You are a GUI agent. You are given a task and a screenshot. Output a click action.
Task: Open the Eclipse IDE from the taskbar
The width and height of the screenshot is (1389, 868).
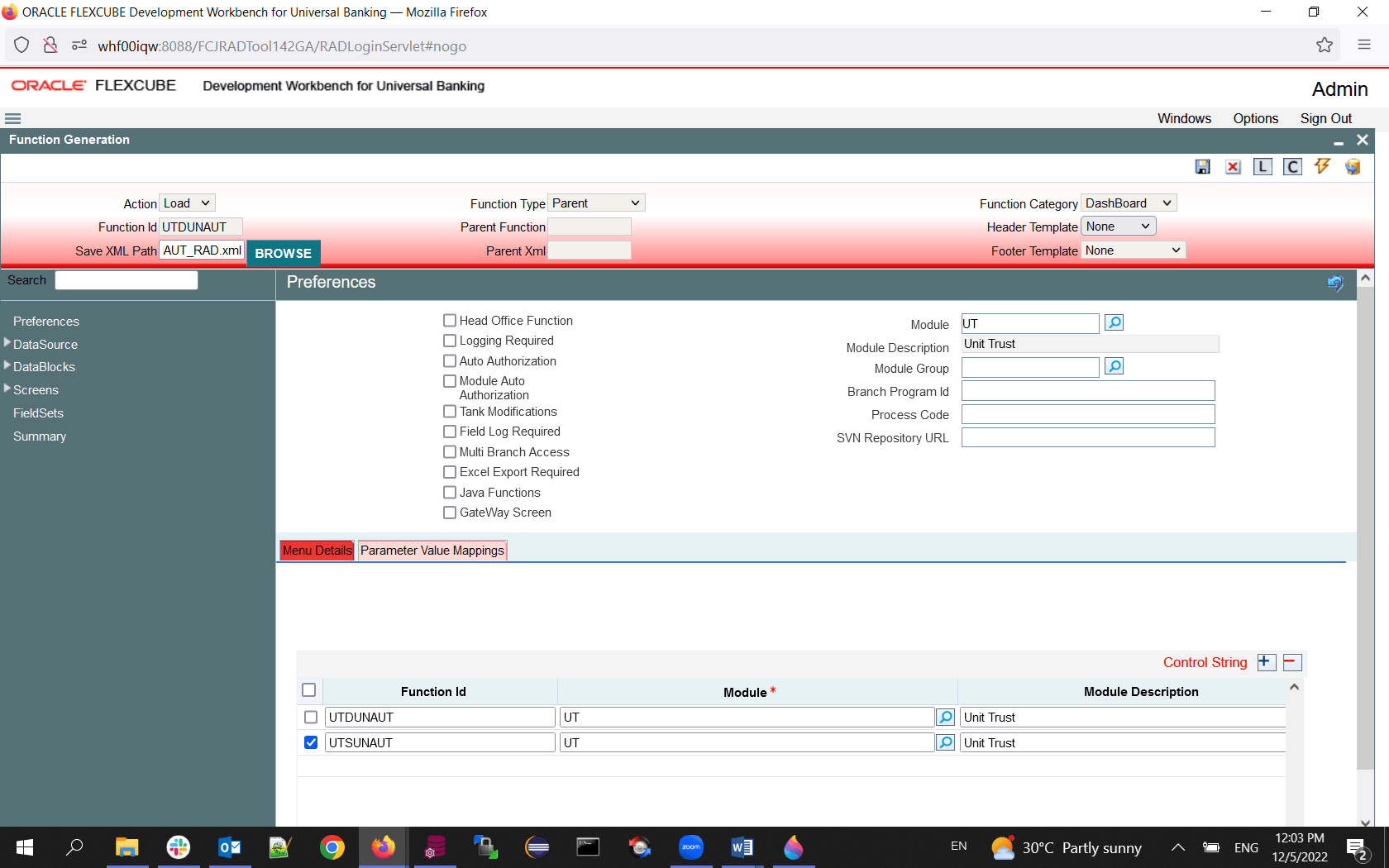click(537, 847)
